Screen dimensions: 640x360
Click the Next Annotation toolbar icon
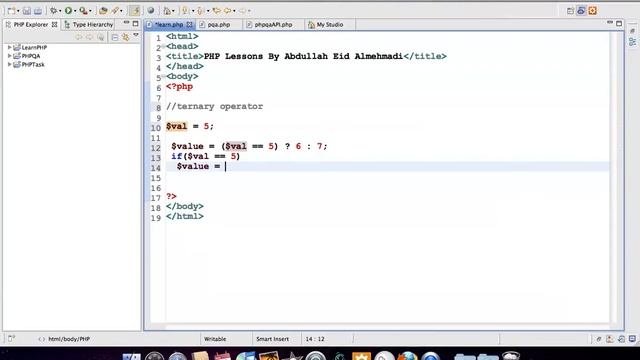186,11
